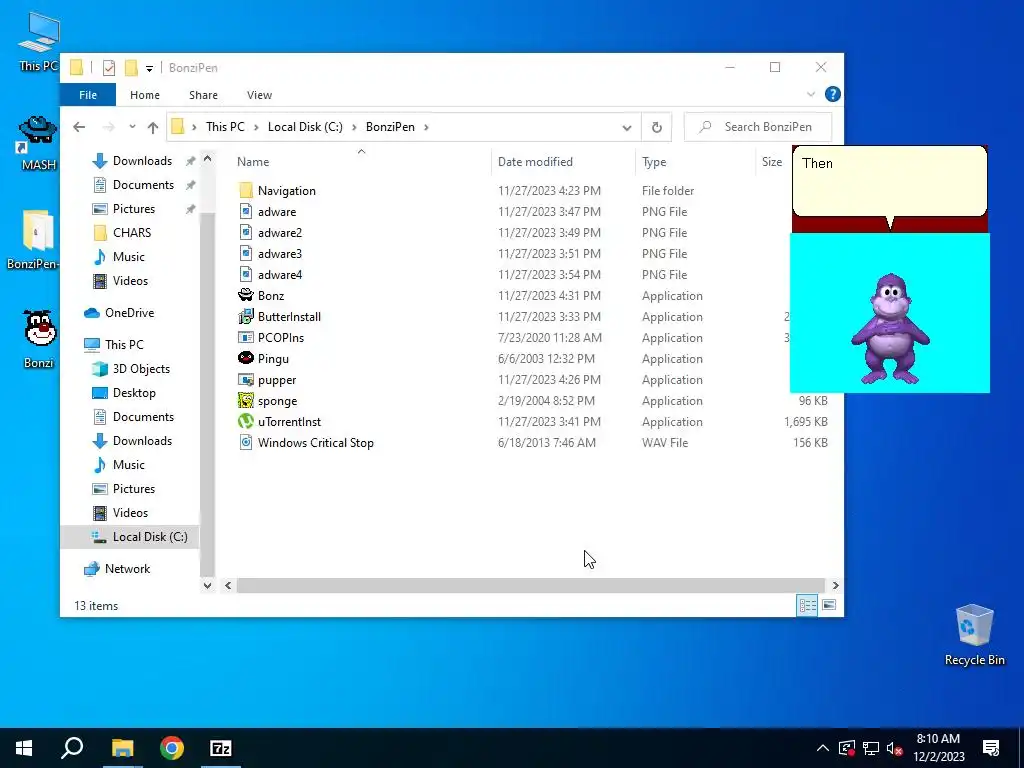
Task: Open Explorer help question mark icon
Action: tap(832, 95)
